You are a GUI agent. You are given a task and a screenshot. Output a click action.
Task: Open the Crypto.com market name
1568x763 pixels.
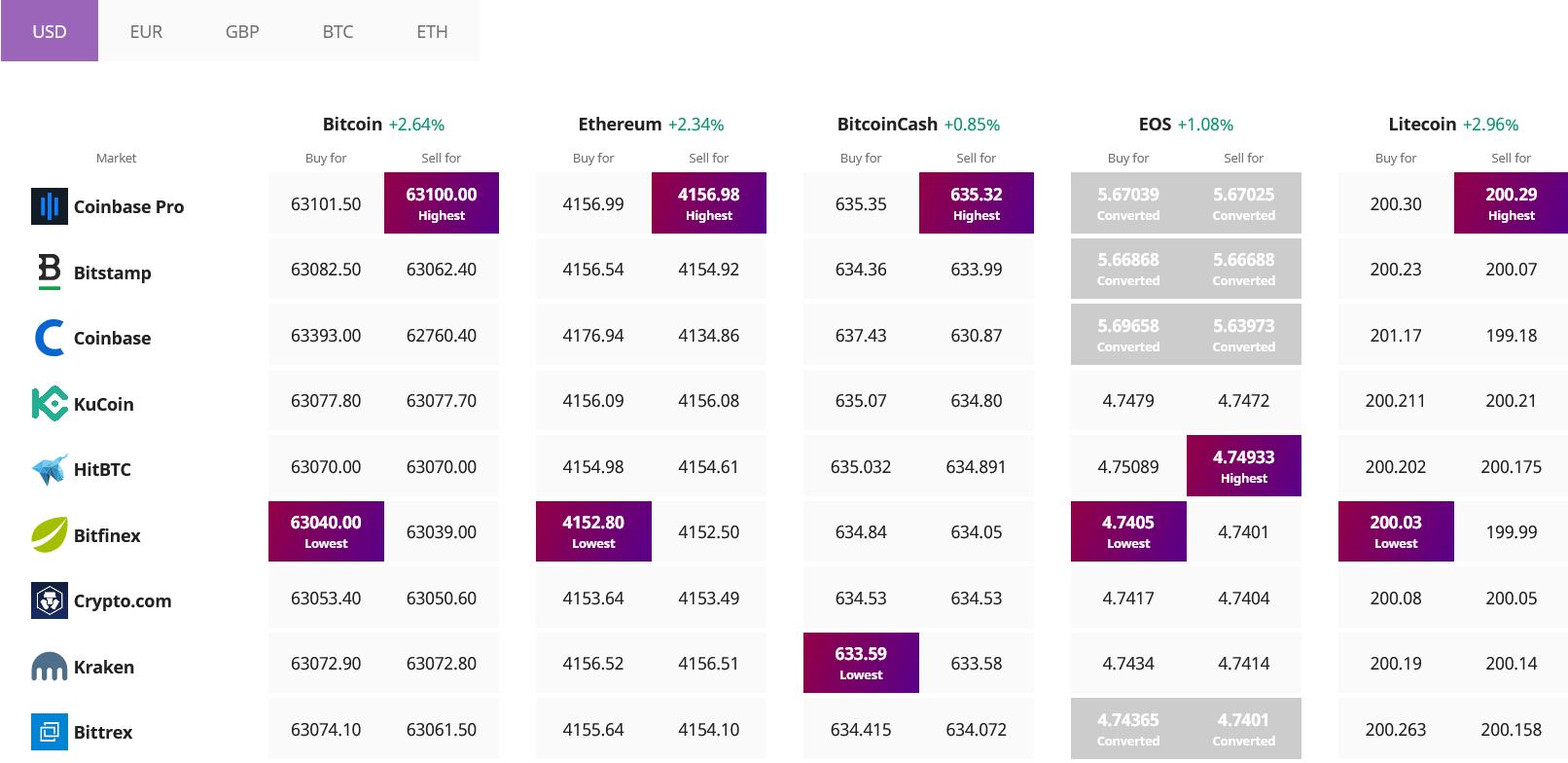(123, 600)
